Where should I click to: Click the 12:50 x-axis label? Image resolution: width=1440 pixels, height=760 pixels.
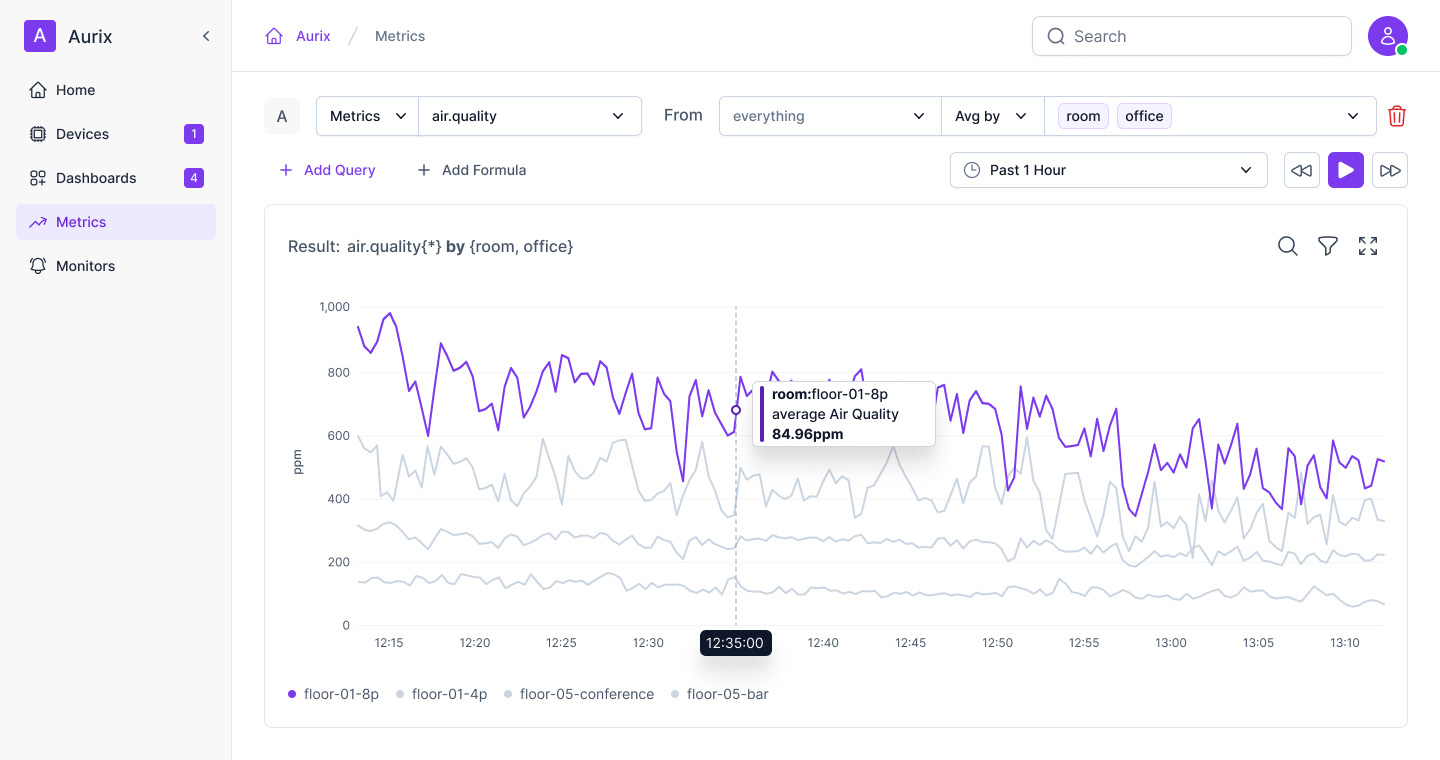click(997, 643)
